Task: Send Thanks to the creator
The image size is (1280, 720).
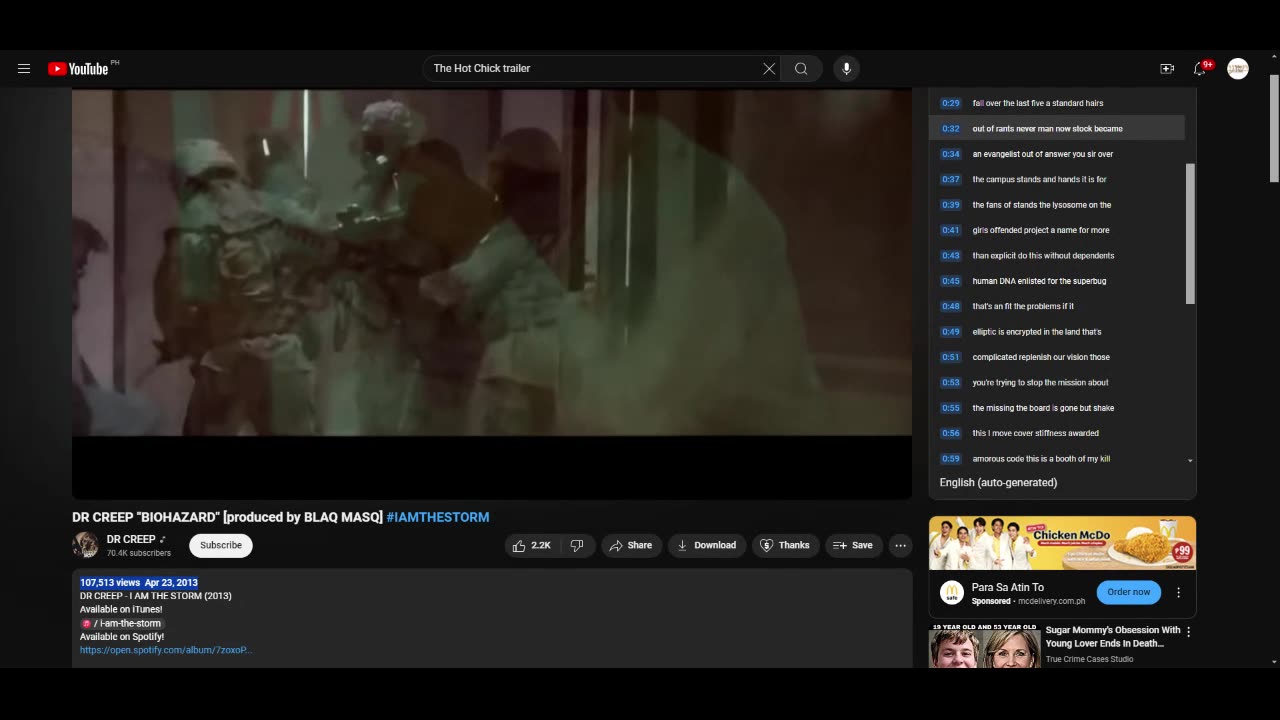Action: tap(785, 545)
